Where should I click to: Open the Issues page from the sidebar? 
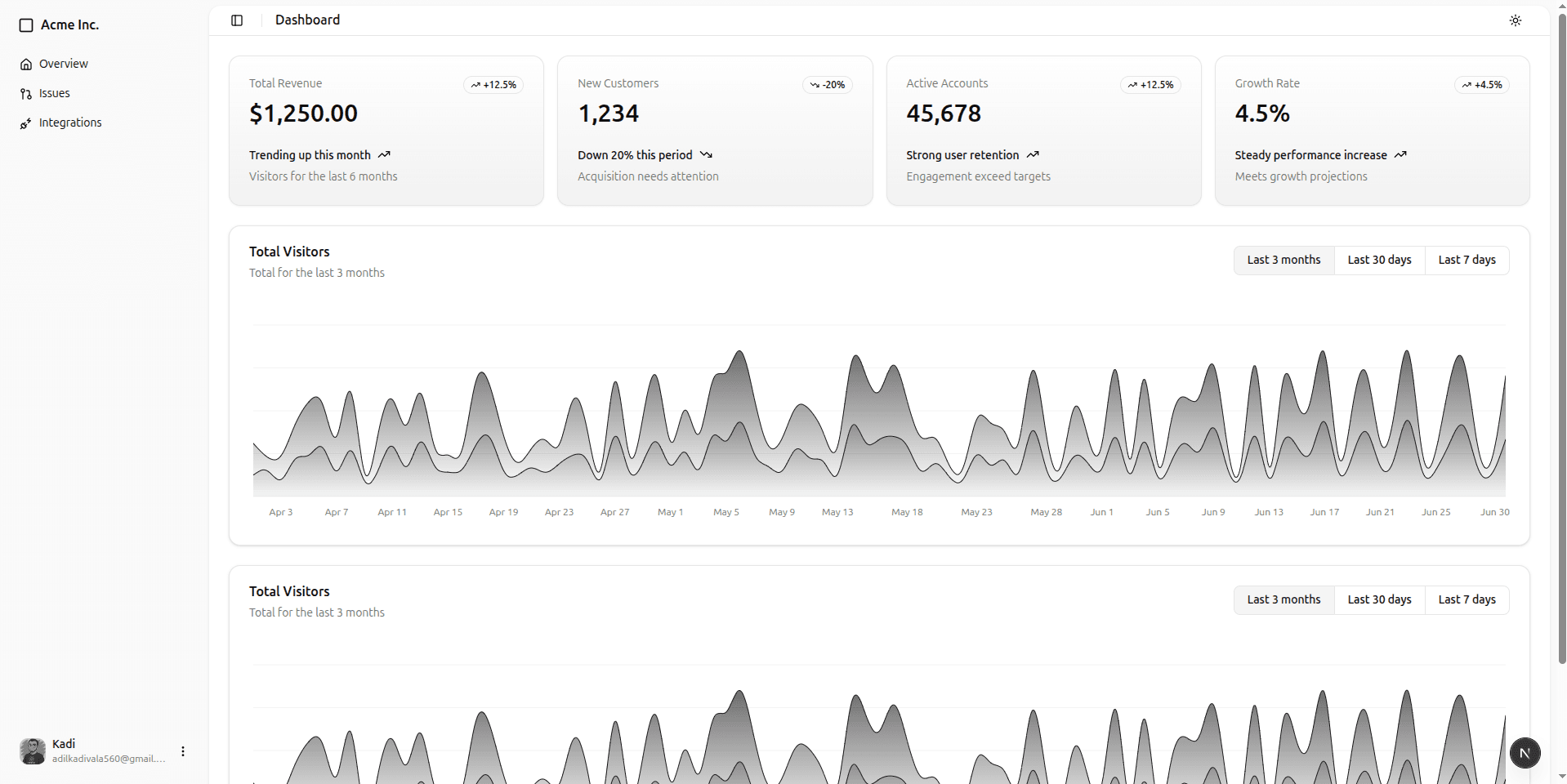coord(54,93)
